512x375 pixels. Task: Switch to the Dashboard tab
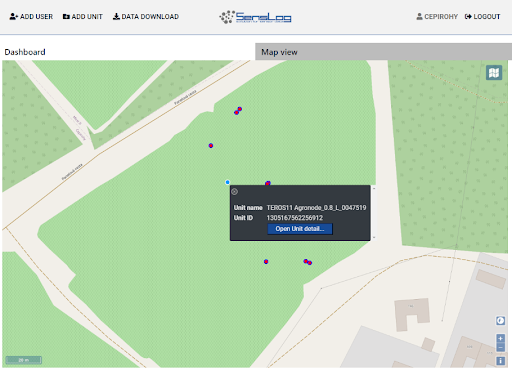[x=25, y=52]
